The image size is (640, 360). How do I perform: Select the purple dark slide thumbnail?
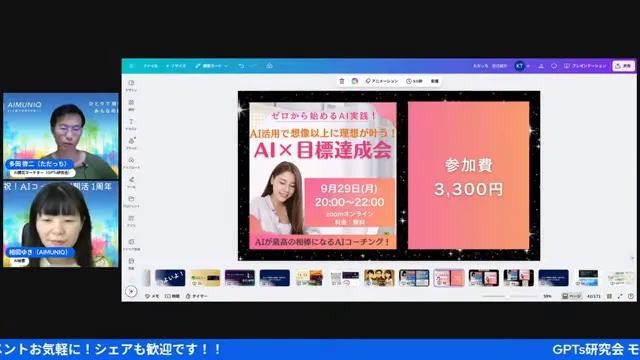(240, 278)
